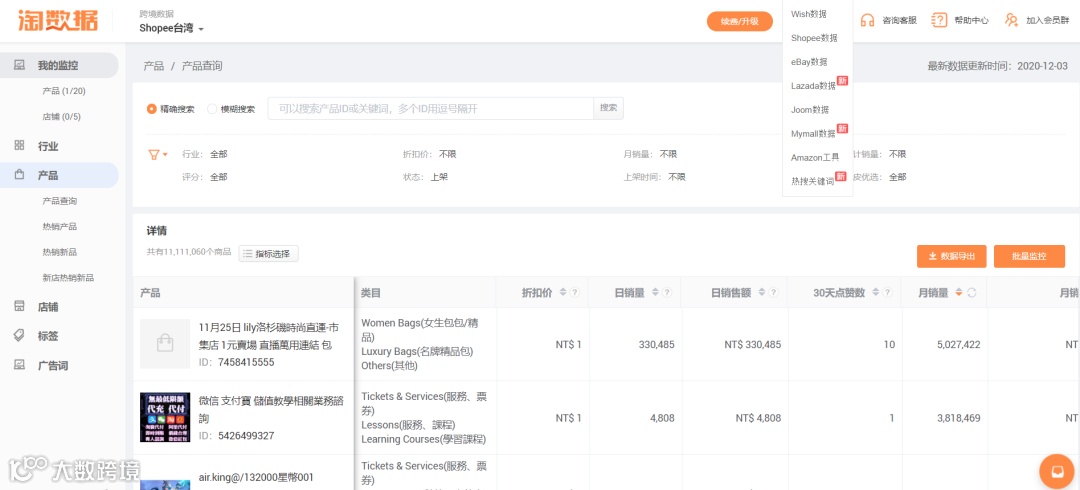Click thumbnail of product 5426499327

tap(165, 417)
